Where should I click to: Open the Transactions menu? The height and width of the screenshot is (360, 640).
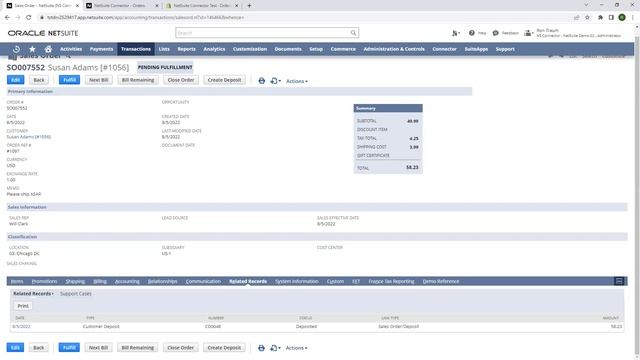tap(136, 49)
